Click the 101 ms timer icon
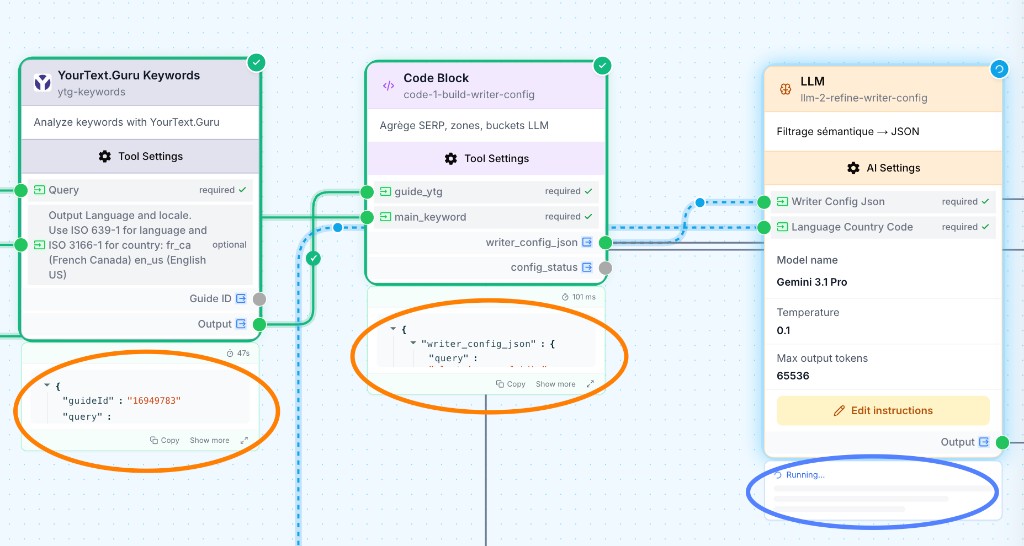 tap(566, 297)
